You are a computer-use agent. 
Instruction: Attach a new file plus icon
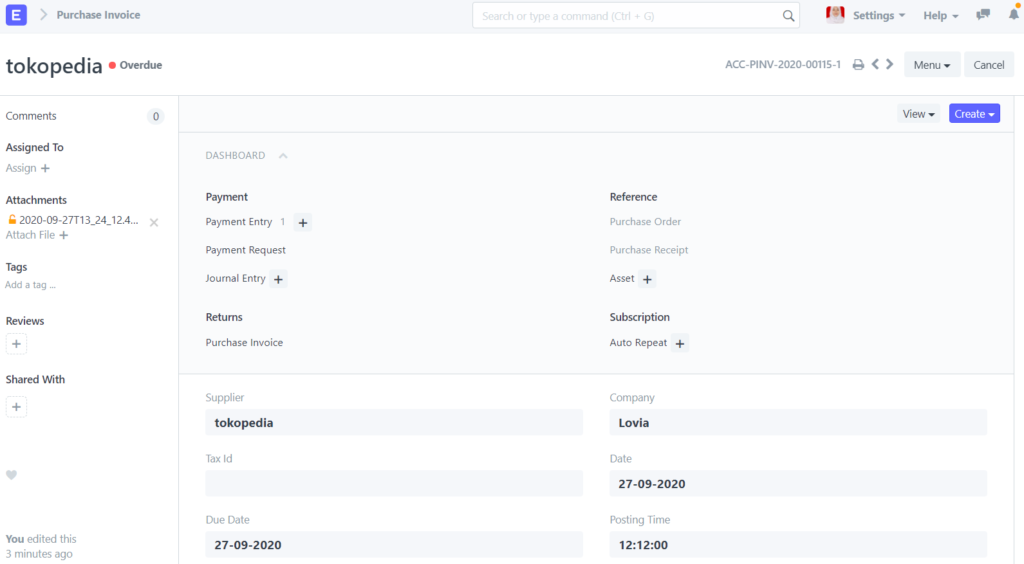pyautogui.click(x=63, y=235)
